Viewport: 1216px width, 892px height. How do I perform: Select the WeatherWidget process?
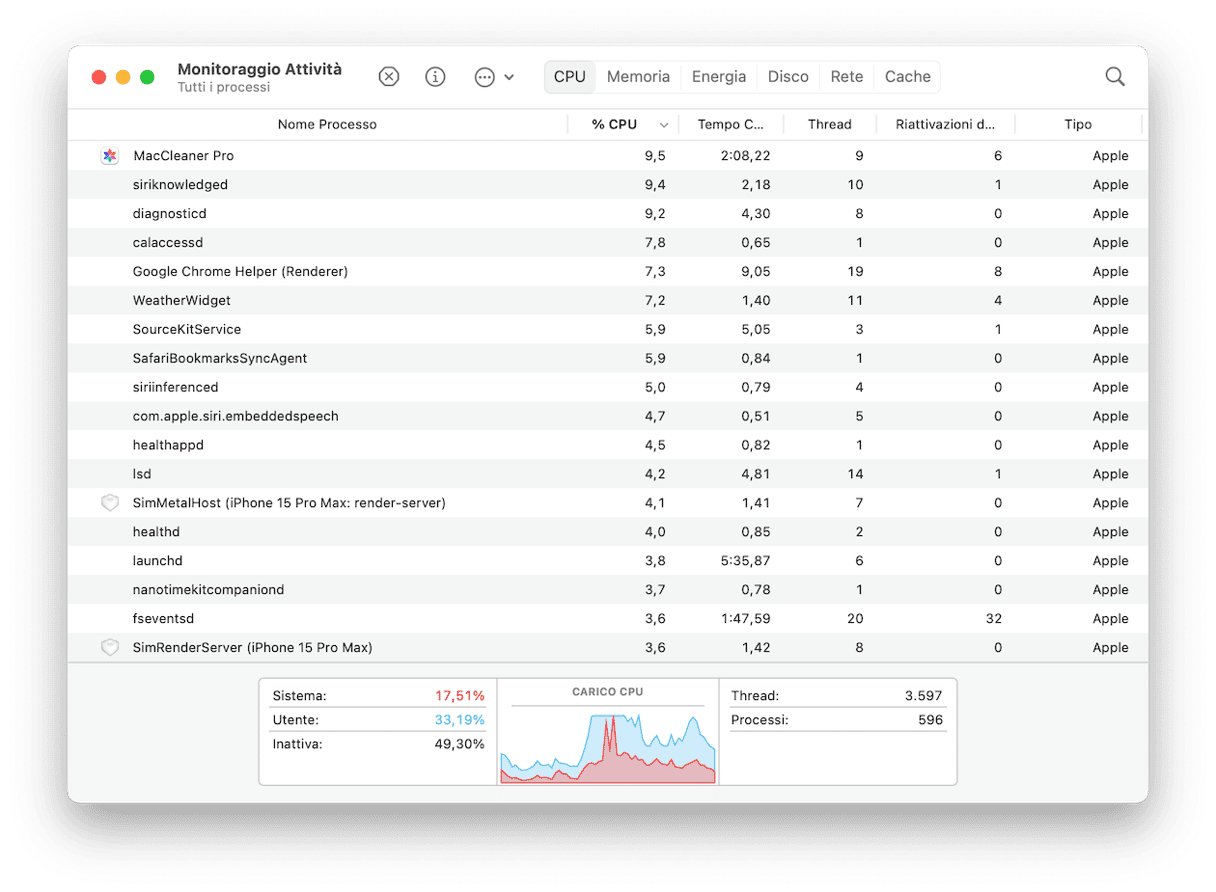(608, 301)
